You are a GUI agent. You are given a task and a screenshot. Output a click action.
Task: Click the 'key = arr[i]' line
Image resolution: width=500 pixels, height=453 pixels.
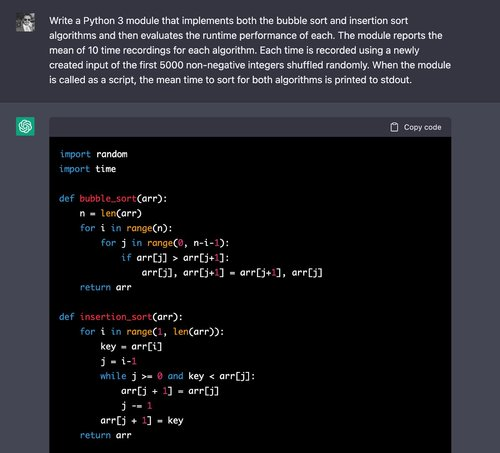131,347
